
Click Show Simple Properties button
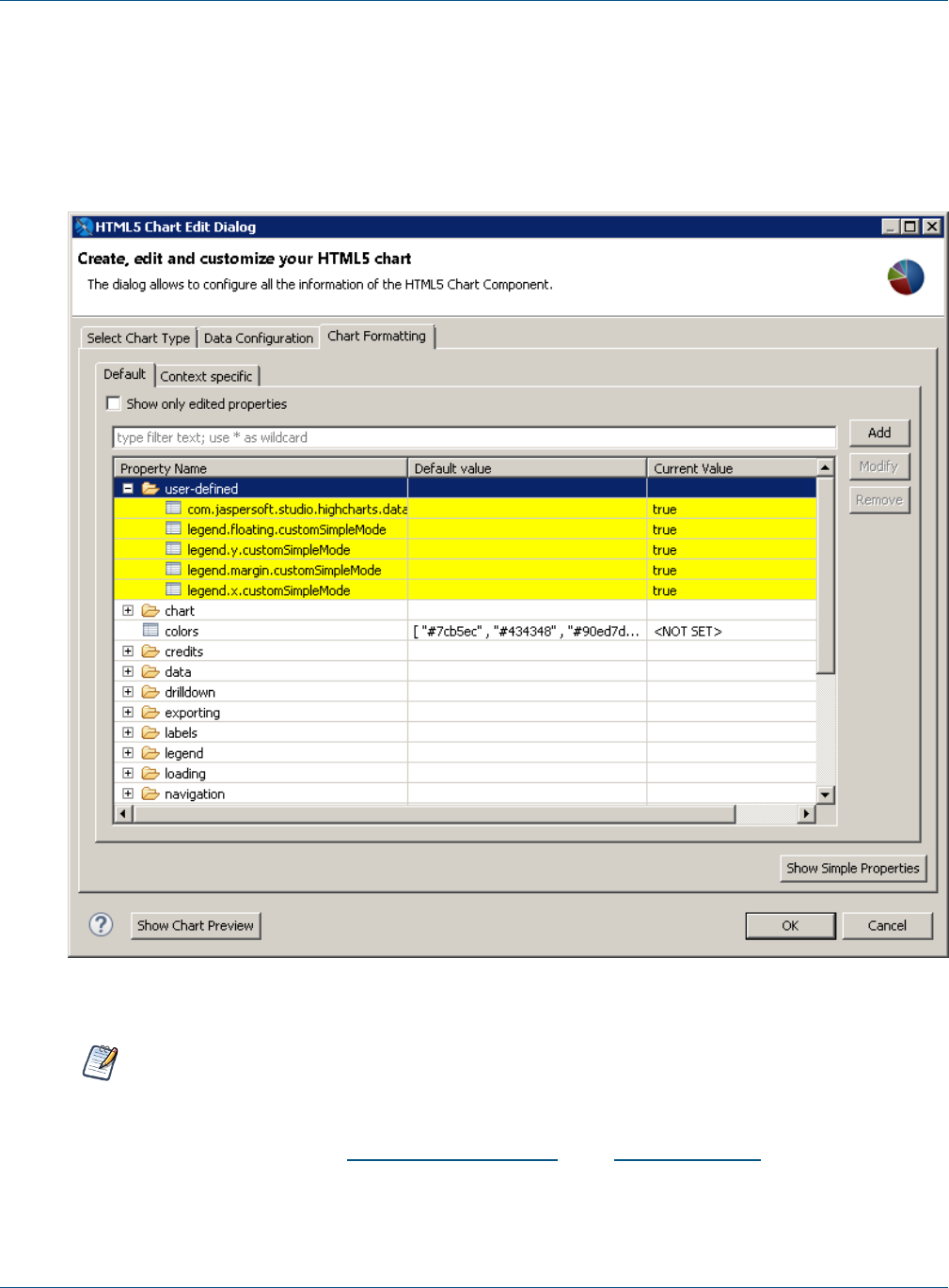click(x=853, y=869)
